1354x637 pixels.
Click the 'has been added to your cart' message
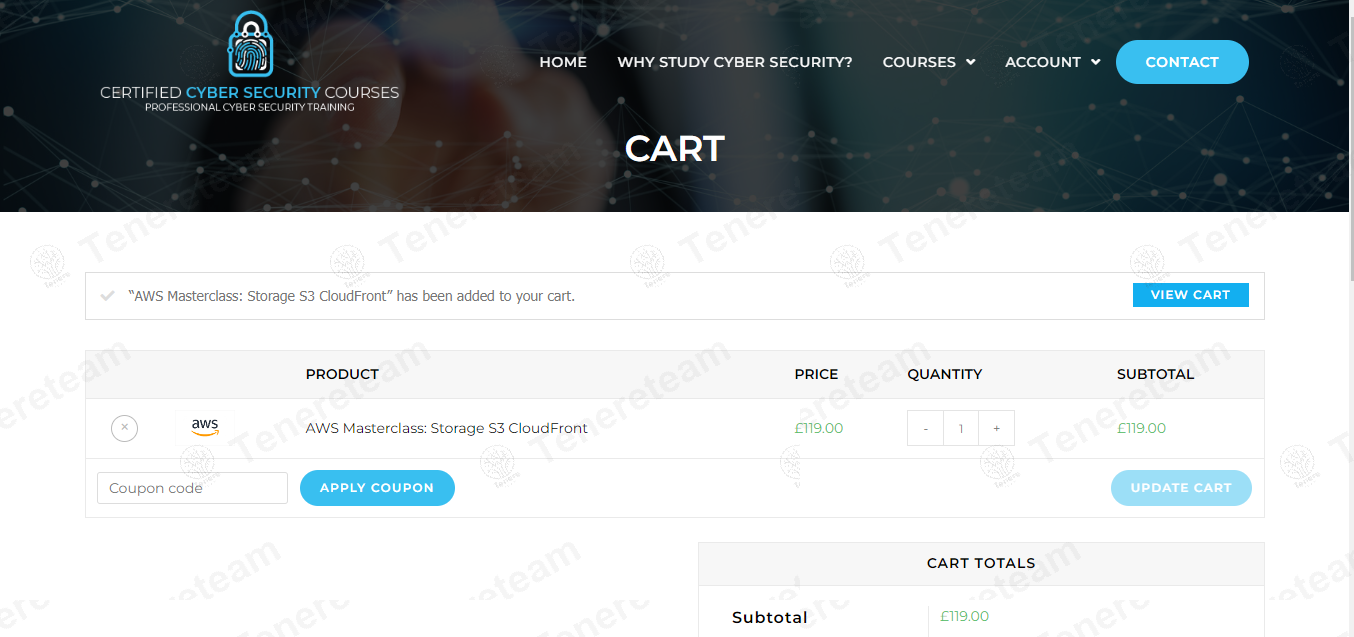tap(352, 296)
